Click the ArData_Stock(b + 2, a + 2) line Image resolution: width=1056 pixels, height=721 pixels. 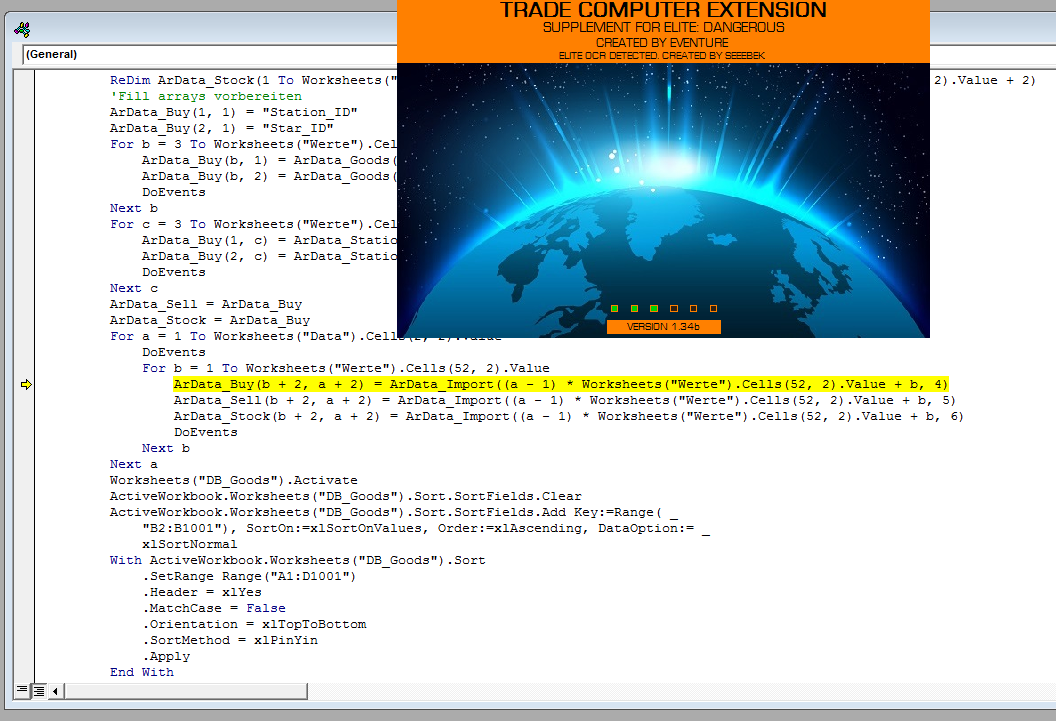[568, 417]
